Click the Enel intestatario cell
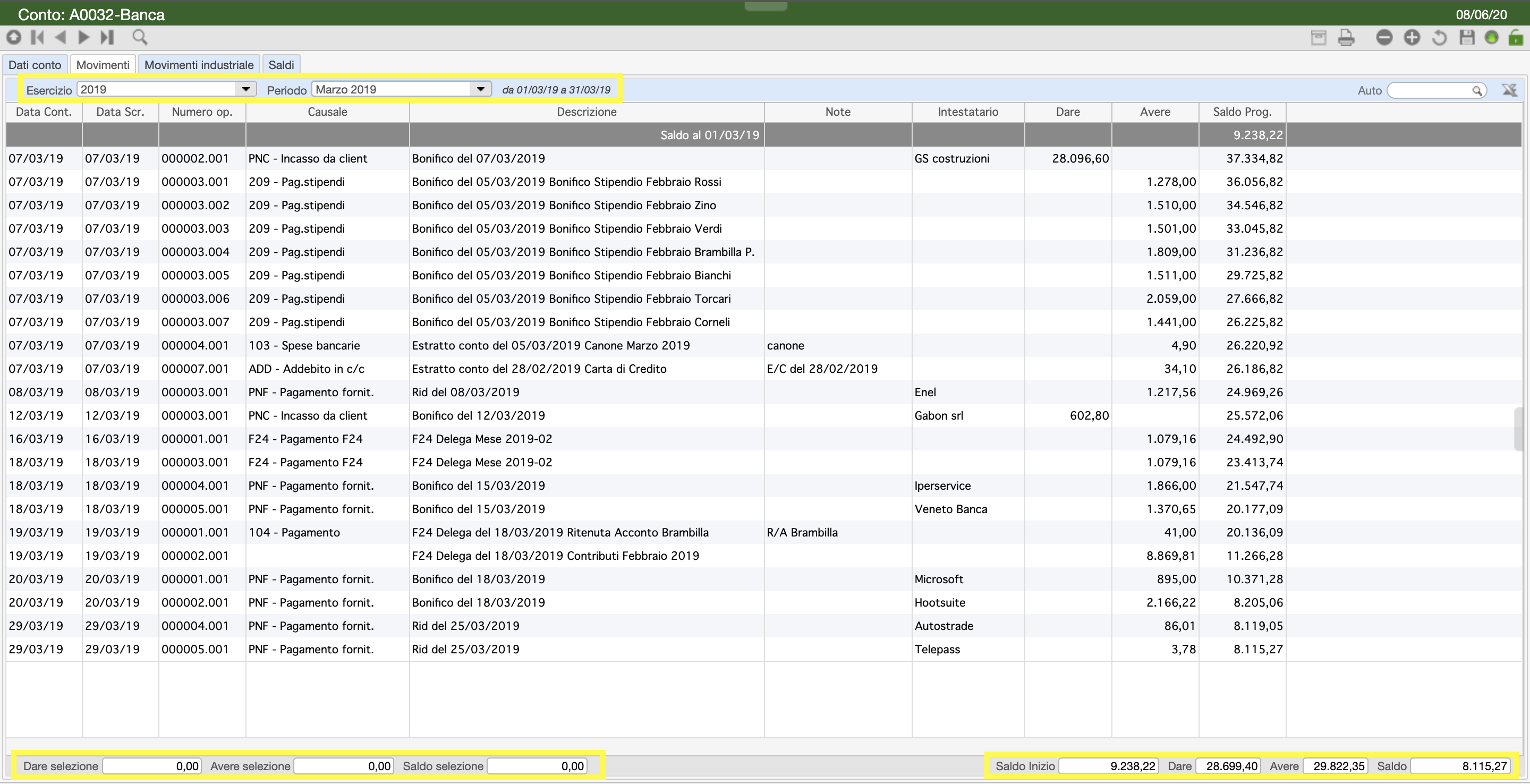 pyautogui.click(x=968, y=392)
